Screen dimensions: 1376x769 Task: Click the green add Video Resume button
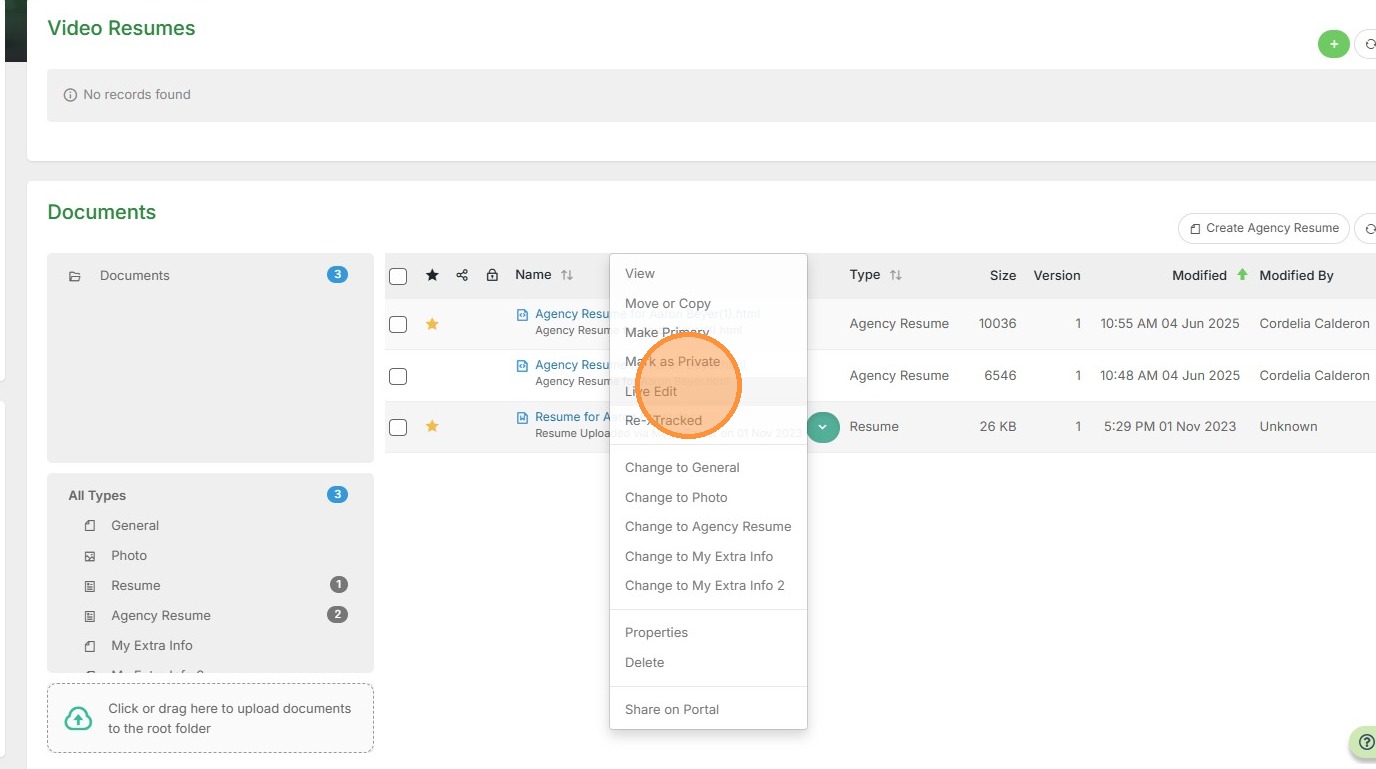point(1333,44)
